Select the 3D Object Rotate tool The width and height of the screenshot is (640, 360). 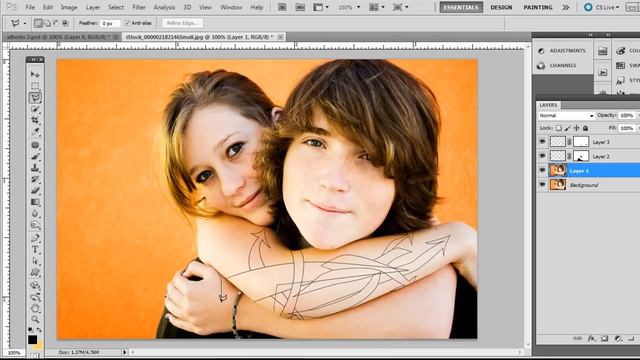coord(35,286)
